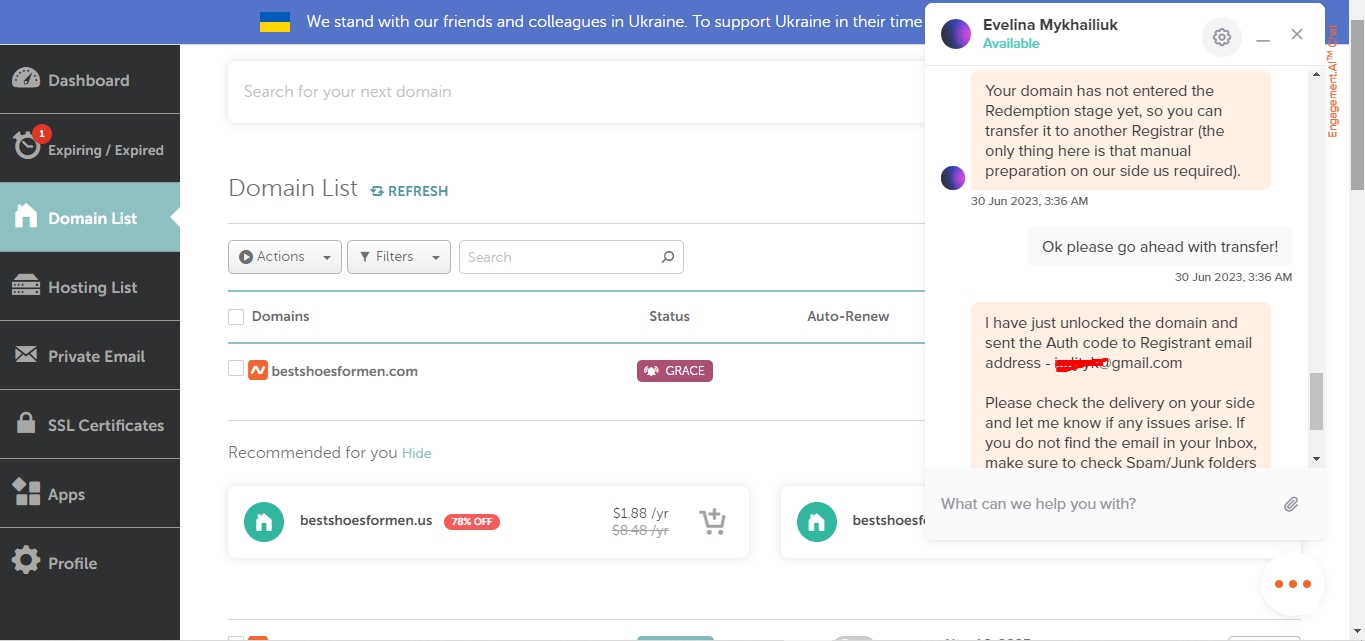Click the REFRESH link
The width and height of the screenshot is (1365, 641).
pyautogui.click(x=409, y=191)
